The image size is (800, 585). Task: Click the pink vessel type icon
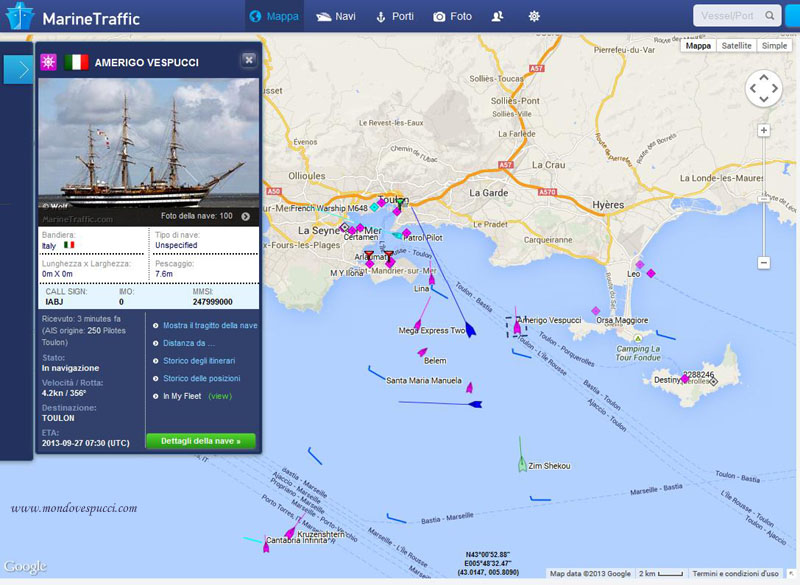pyautogui.click(x=48, y=62)
